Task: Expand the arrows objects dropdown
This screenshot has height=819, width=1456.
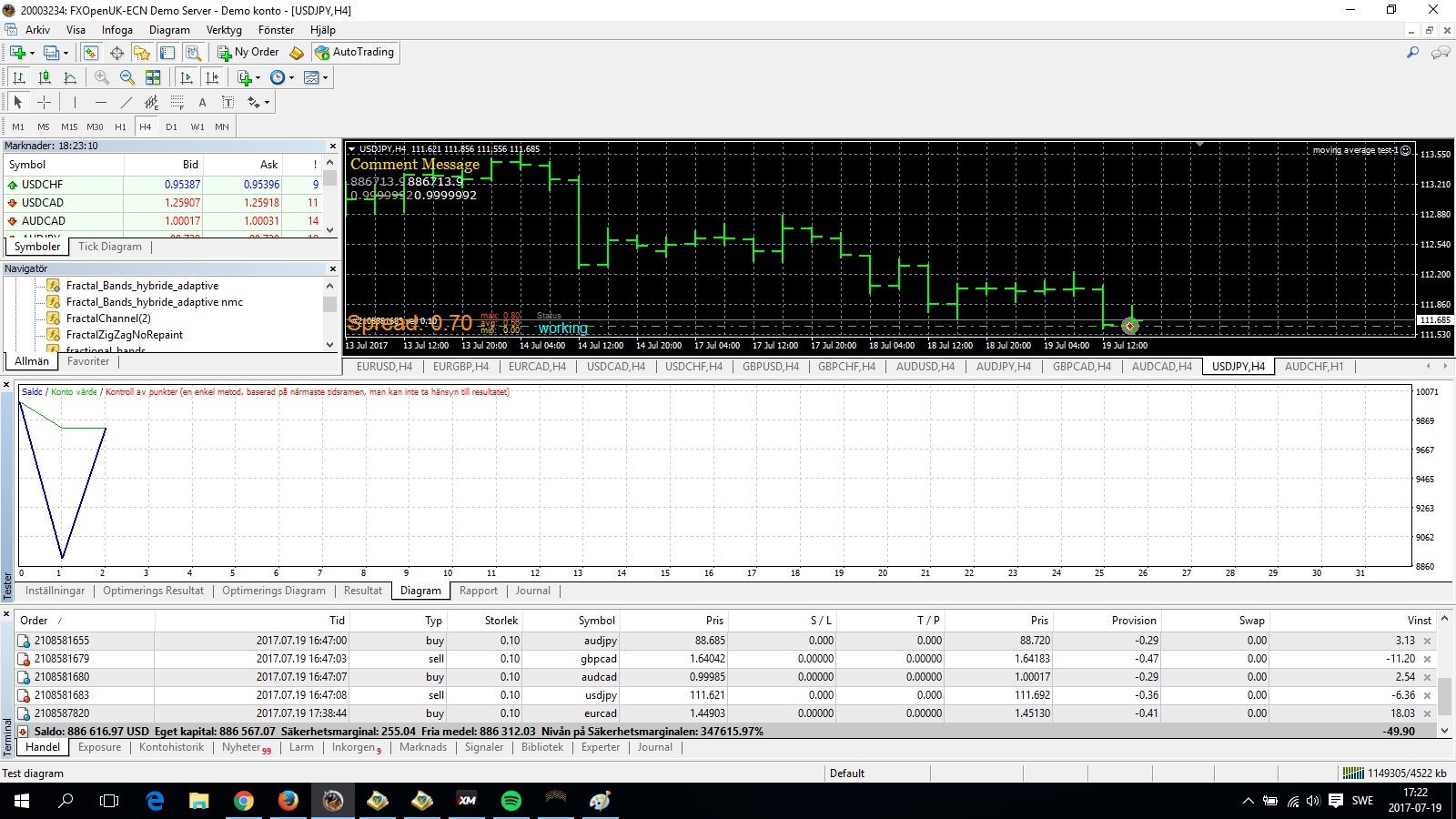Action: [267, 102]
